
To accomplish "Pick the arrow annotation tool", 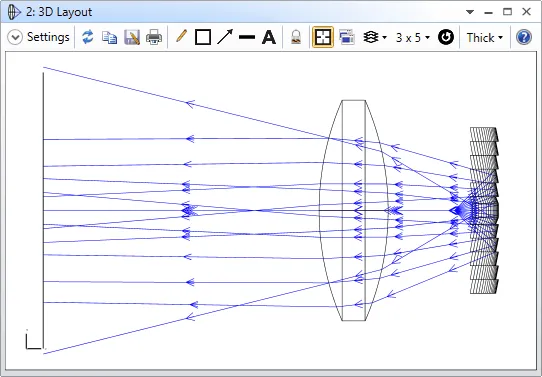I will [225, 37].
